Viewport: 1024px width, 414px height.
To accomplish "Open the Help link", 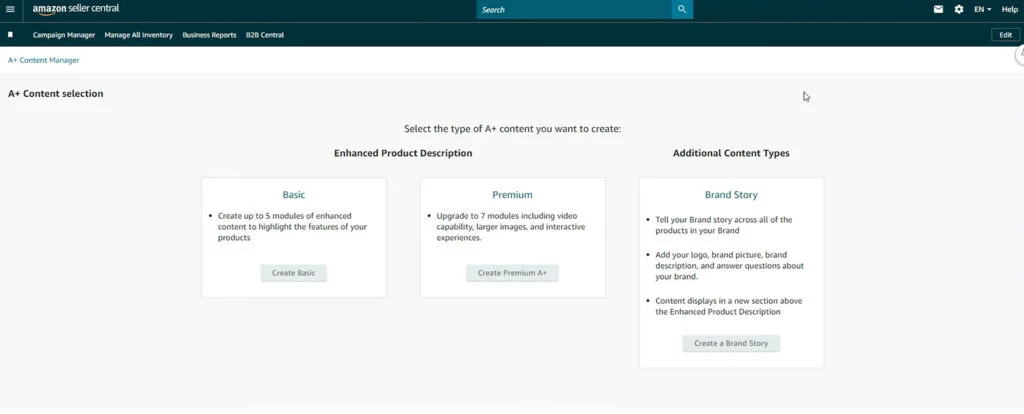I will pyautogui.click(x=1010, y=10).
